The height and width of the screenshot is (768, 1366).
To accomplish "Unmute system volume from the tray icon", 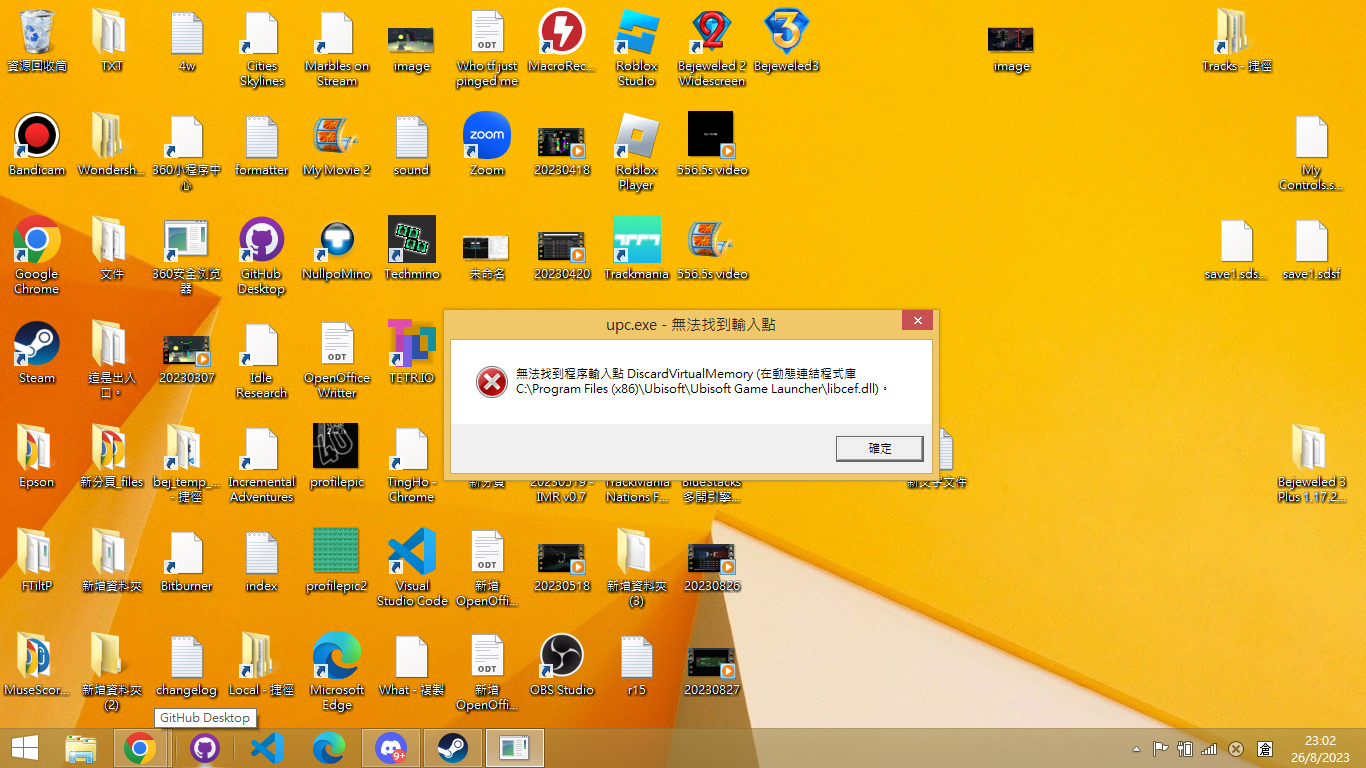I will pos(1235,748).
